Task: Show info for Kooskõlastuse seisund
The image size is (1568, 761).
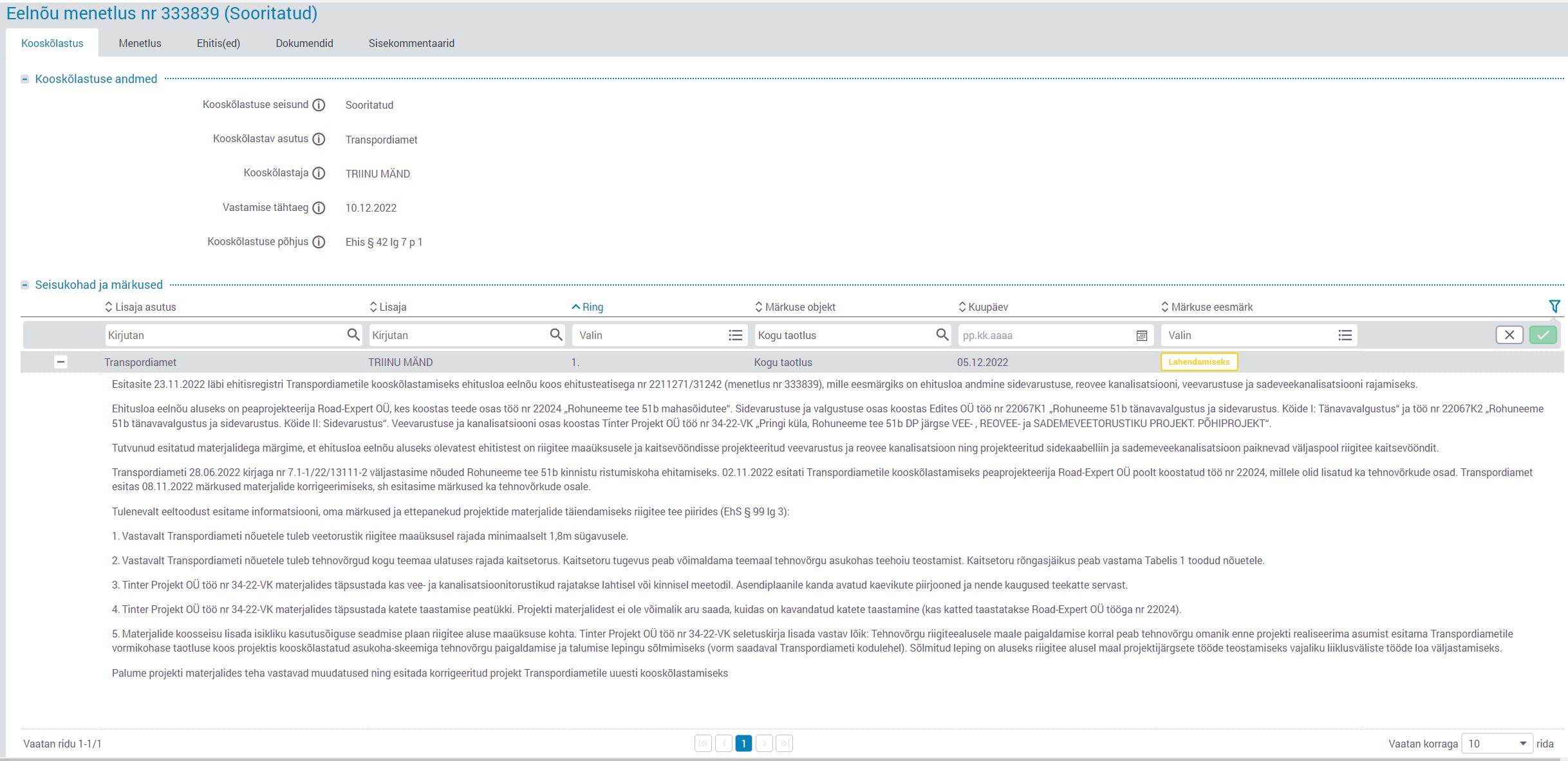Action: (x=319, y=105)
